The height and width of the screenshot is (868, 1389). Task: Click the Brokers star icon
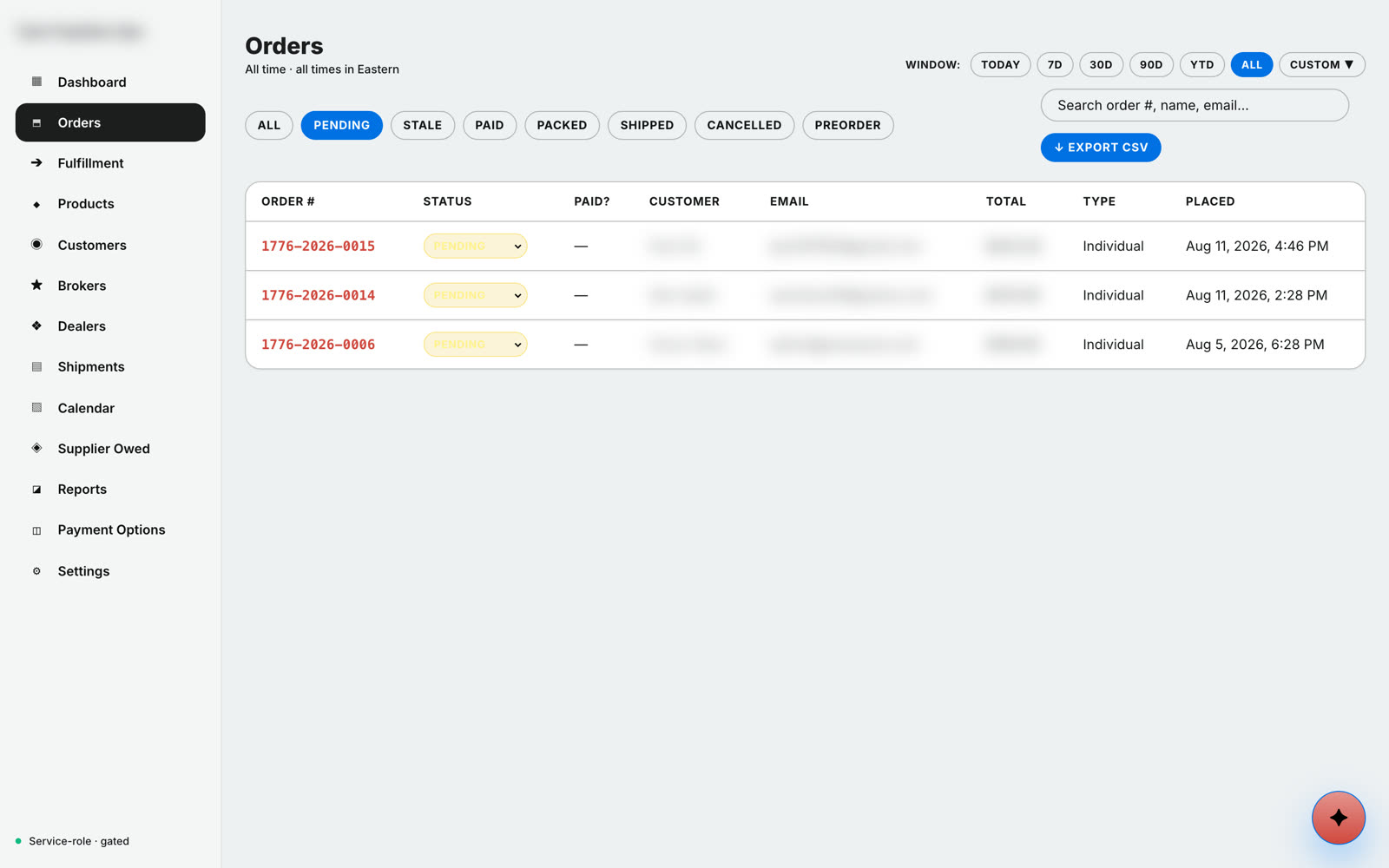[36, 285]
